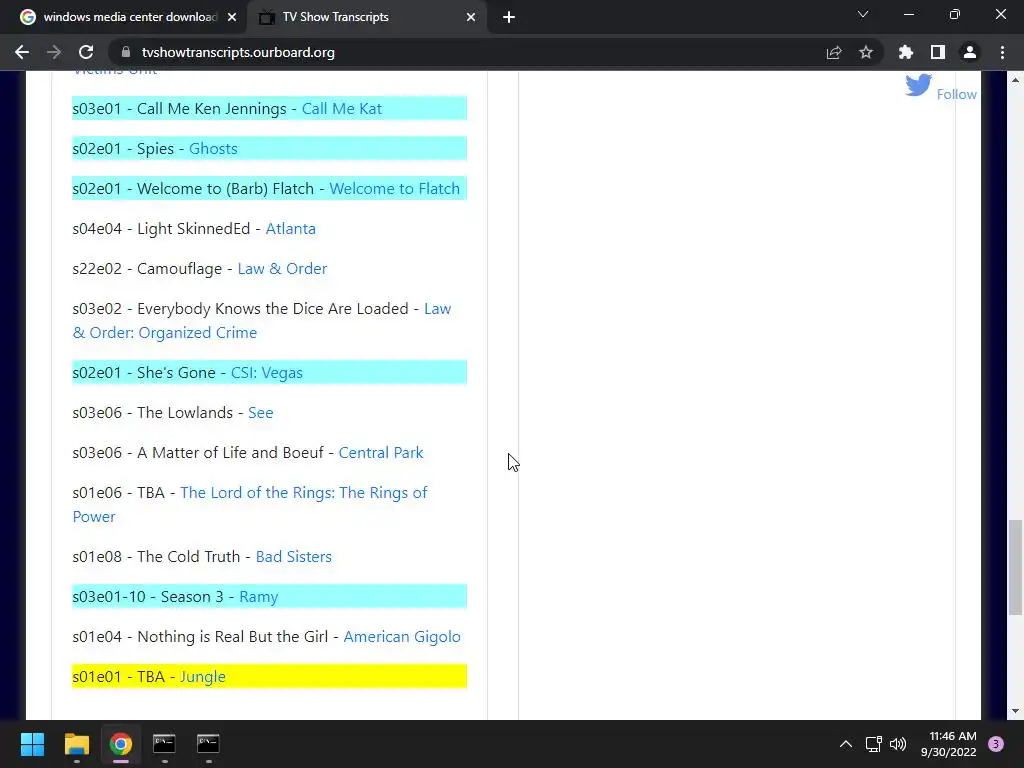This screenshot has height=768, width=1024.
Task: Open Chrome's three-dot menu
Action: coord(1002,52)
